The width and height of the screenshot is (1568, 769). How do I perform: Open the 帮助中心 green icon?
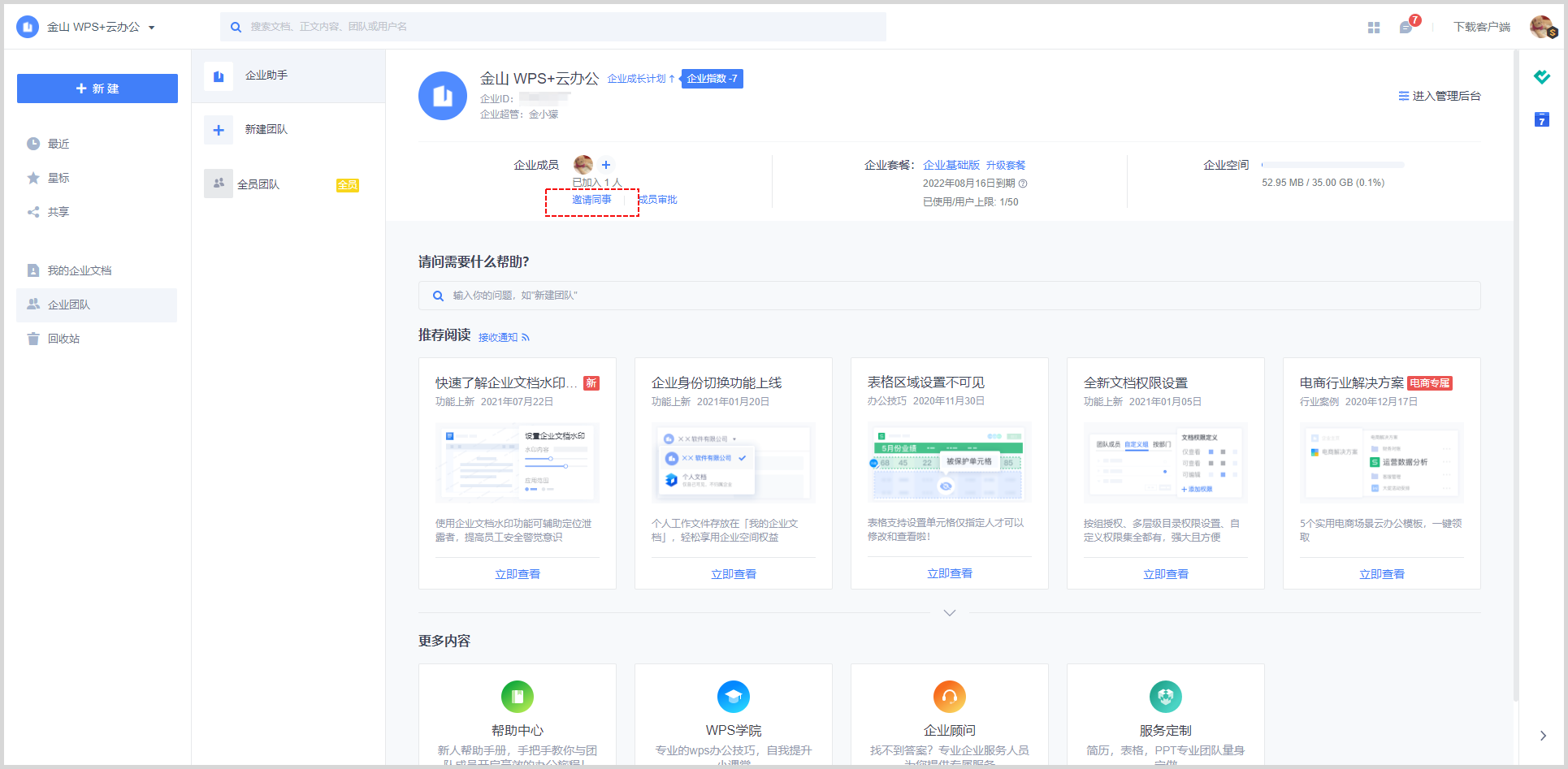click(x=518, y=697)
